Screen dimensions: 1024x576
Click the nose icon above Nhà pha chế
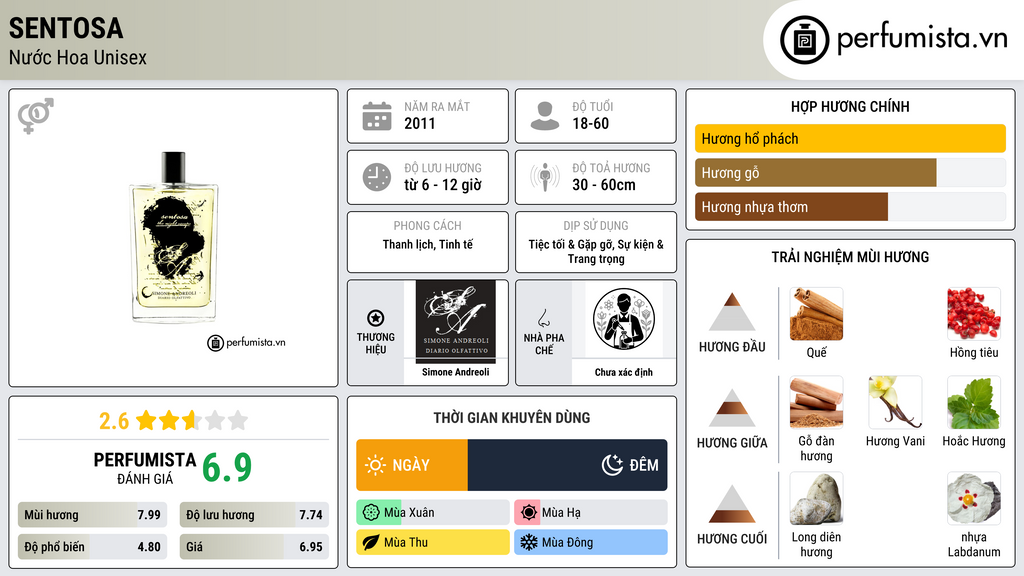pyautogui.click(x=543, y=318)
